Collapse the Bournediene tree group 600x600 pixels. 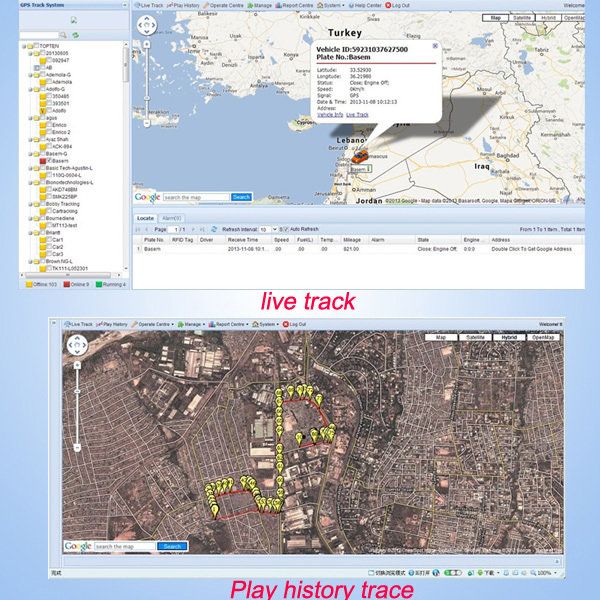pyautogui.click(x=30, y=218)
